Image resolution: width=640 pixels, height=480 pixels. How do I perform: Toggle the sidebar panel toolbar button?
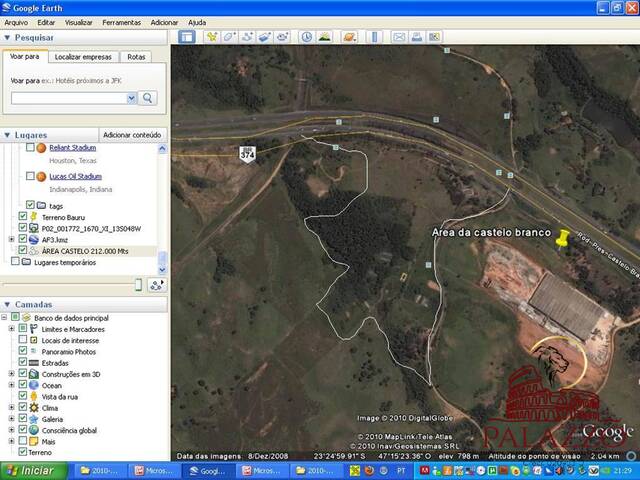tap(187, 37)
